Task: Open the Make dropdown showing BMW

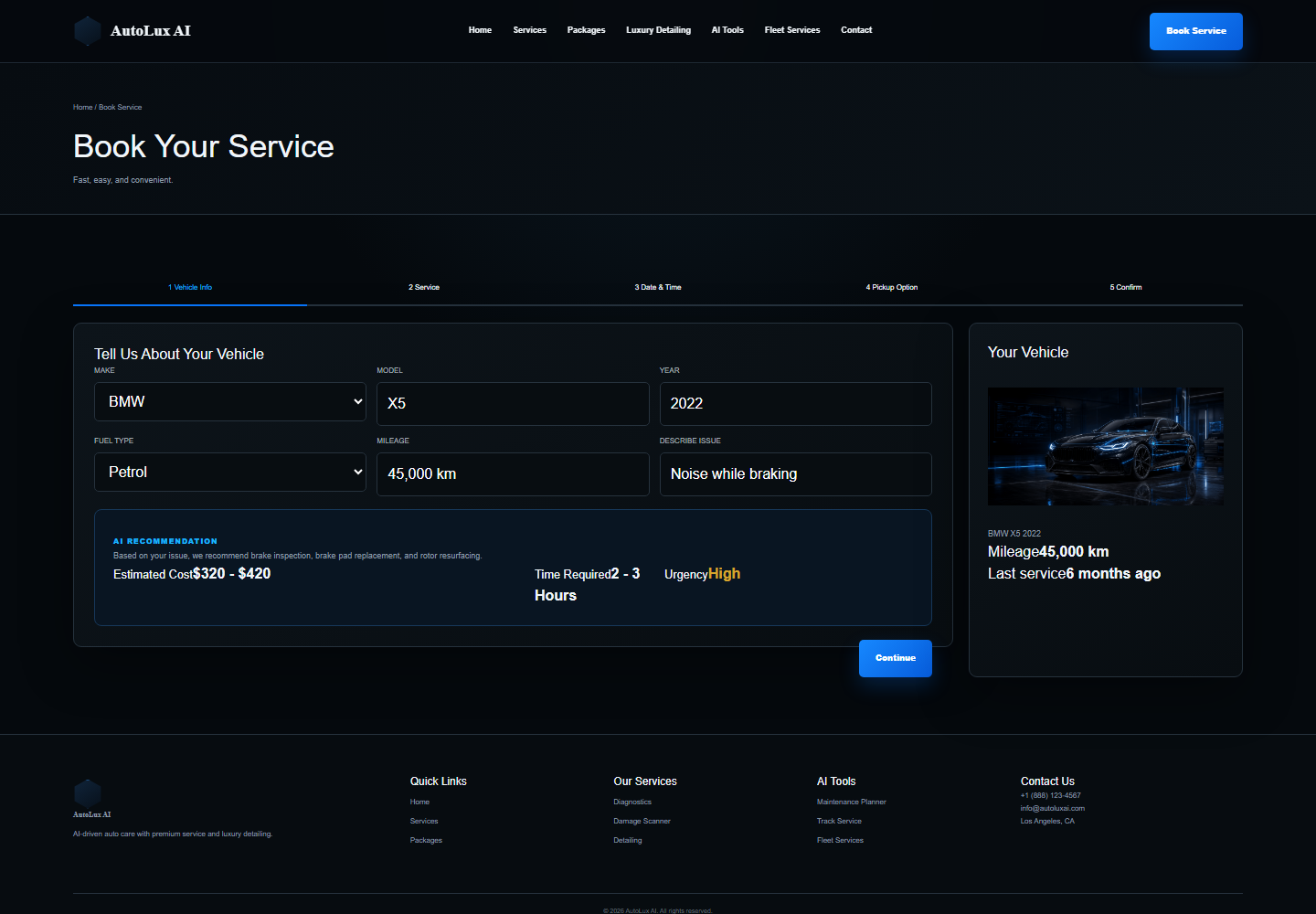Action: click(x=230, y=402)
